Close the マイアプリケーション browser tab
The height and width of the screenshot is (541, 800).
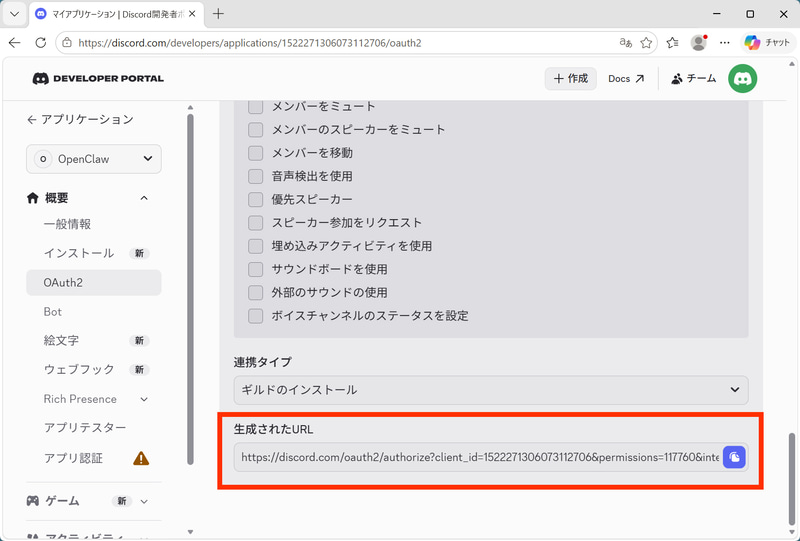pos(192,14)
